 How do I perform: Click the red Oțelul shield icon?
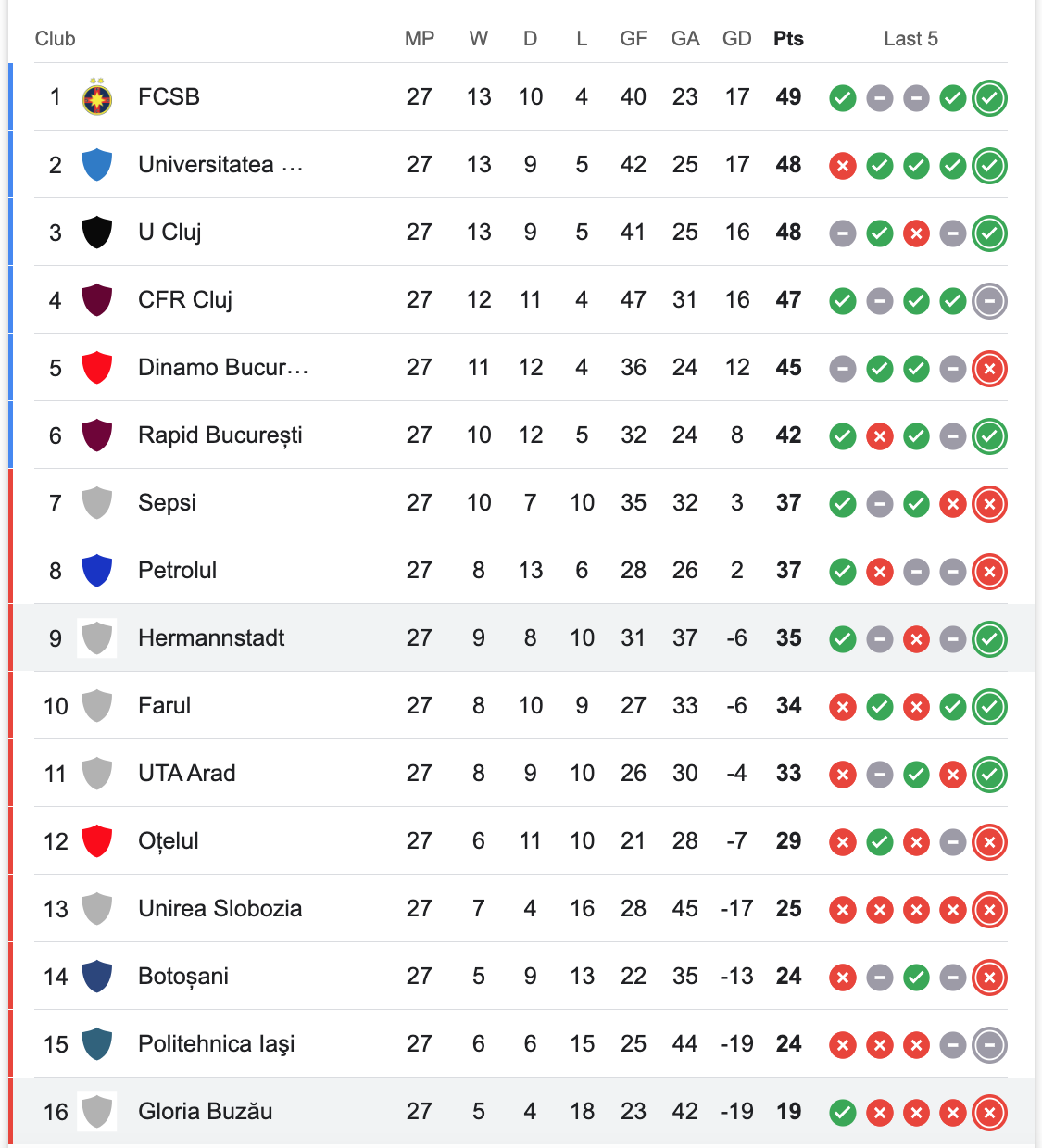coord(97,841)
